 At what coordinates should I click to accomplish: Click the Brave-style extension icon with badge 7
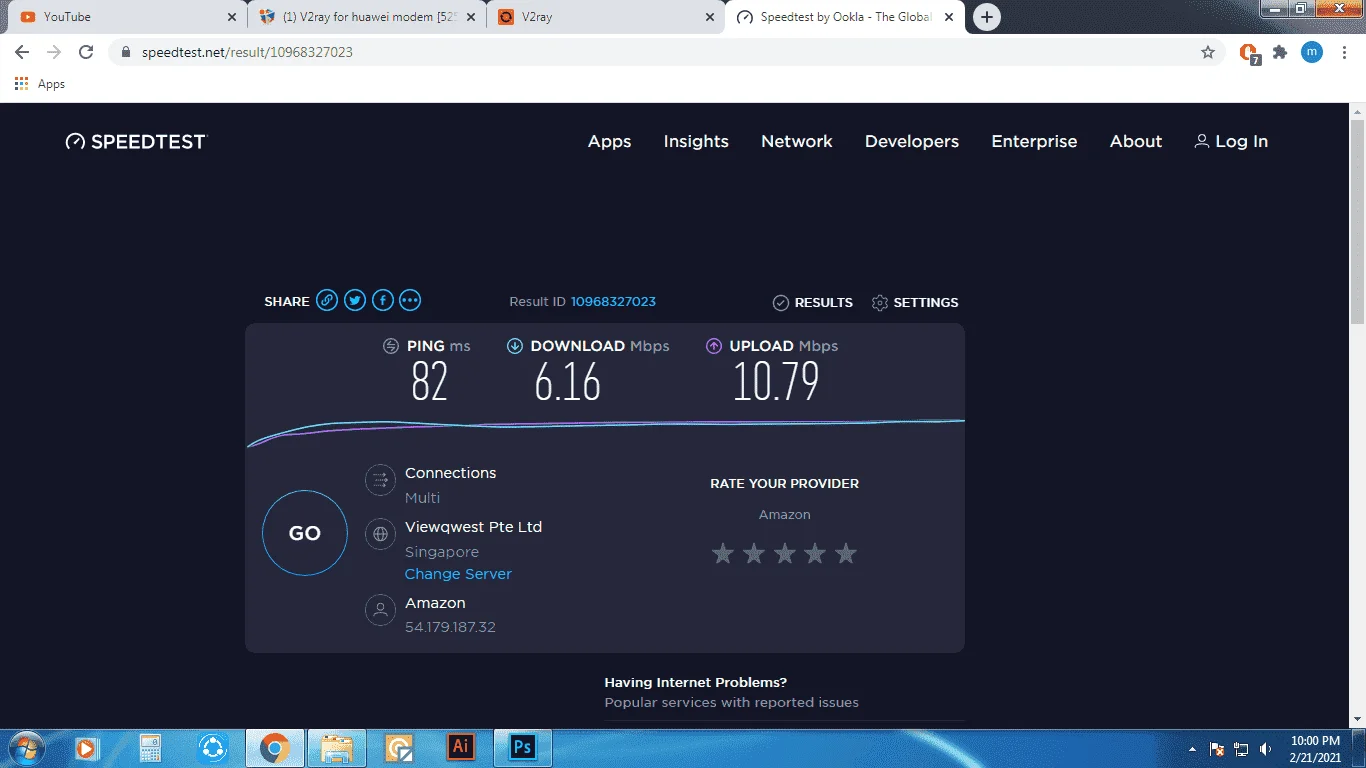pyautogui.click(x=1249, y=53)
